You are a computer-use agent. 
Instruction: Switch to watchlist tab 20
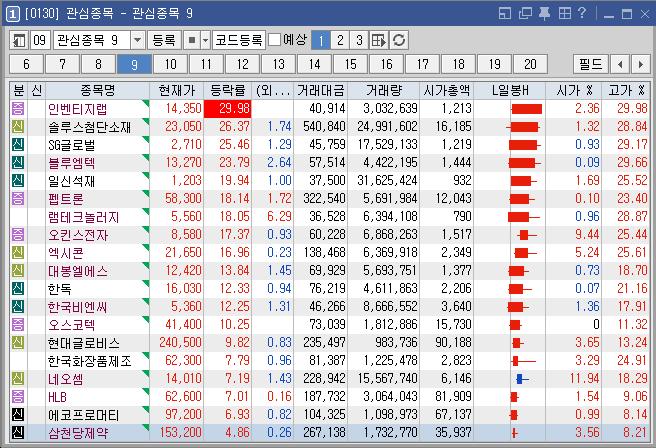530,64
